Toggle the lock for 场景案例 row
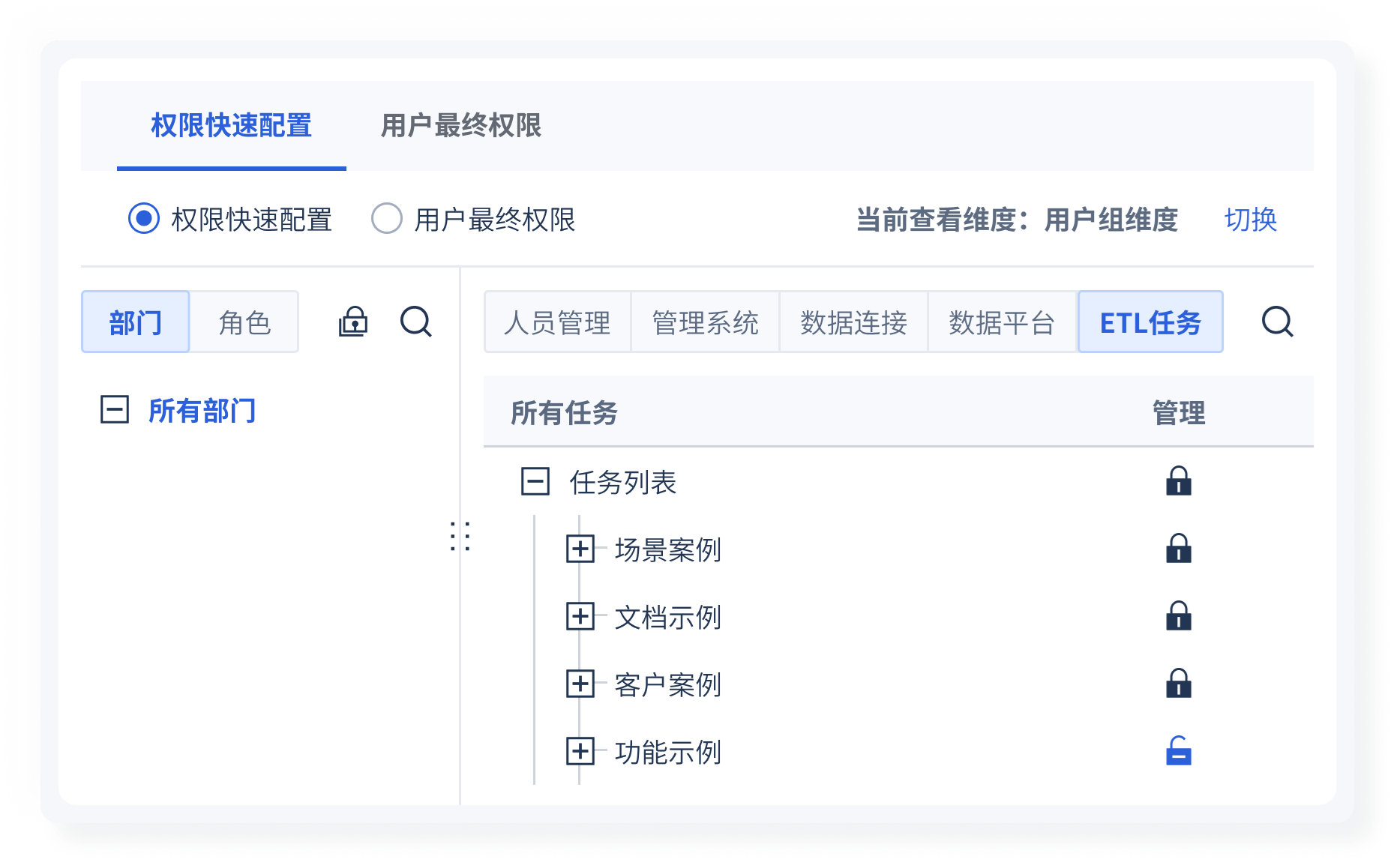Viewport: 1394px width, 868px height. tap(1179, 549)
